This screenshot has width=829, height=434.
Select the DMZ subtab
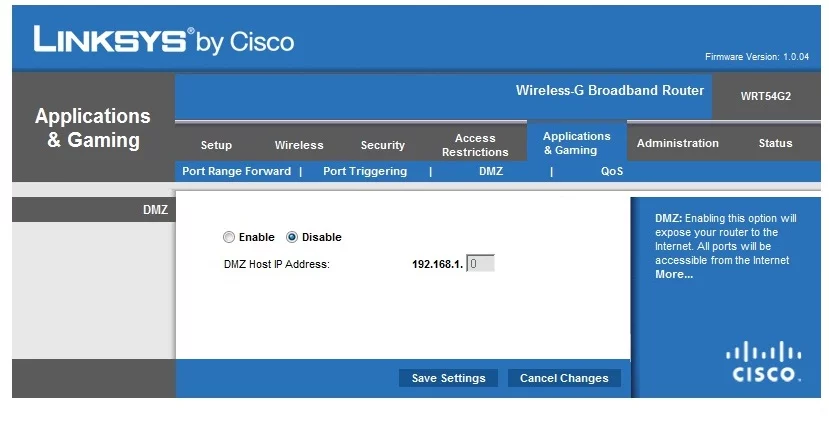pos(490,171)
